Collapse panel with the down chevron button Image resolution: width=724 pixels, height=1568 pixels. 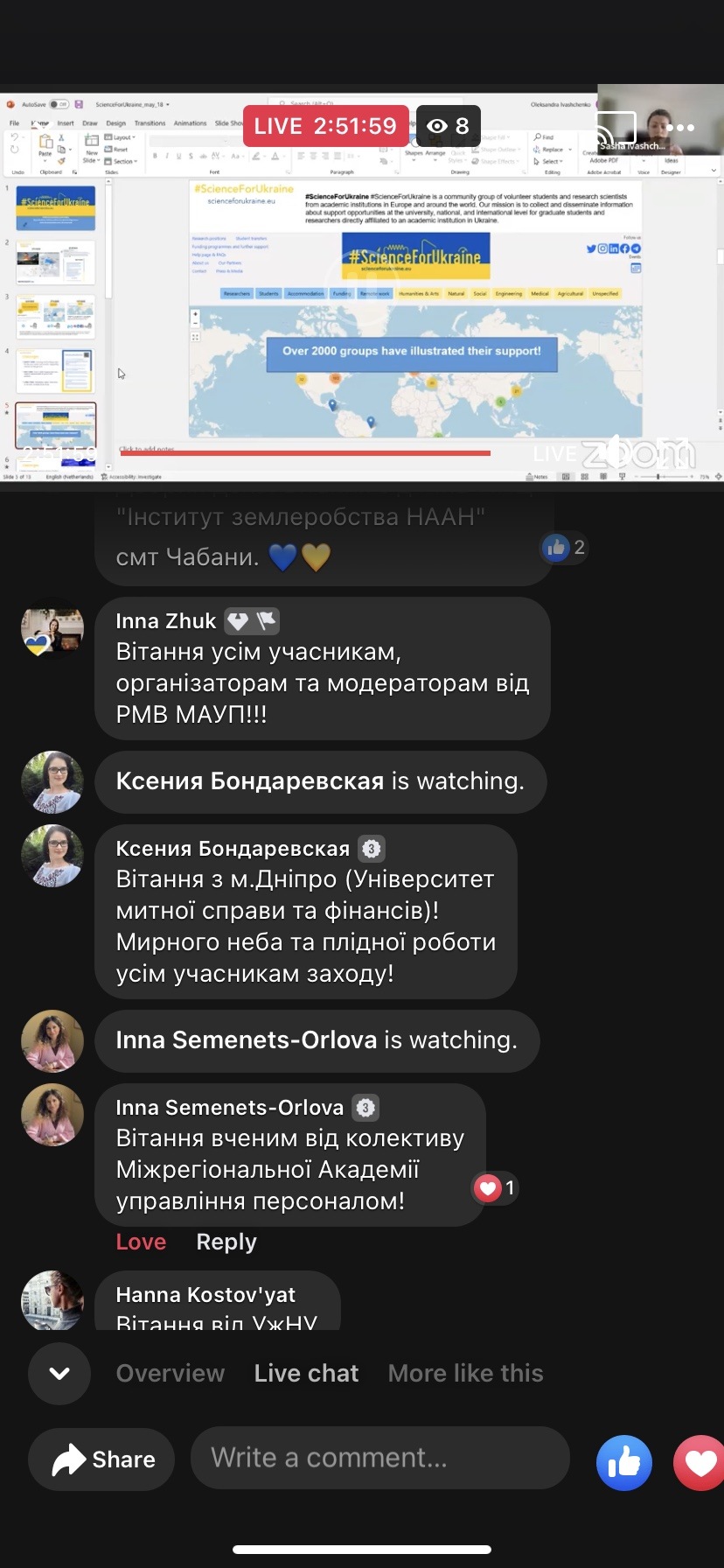[59, 1373]
